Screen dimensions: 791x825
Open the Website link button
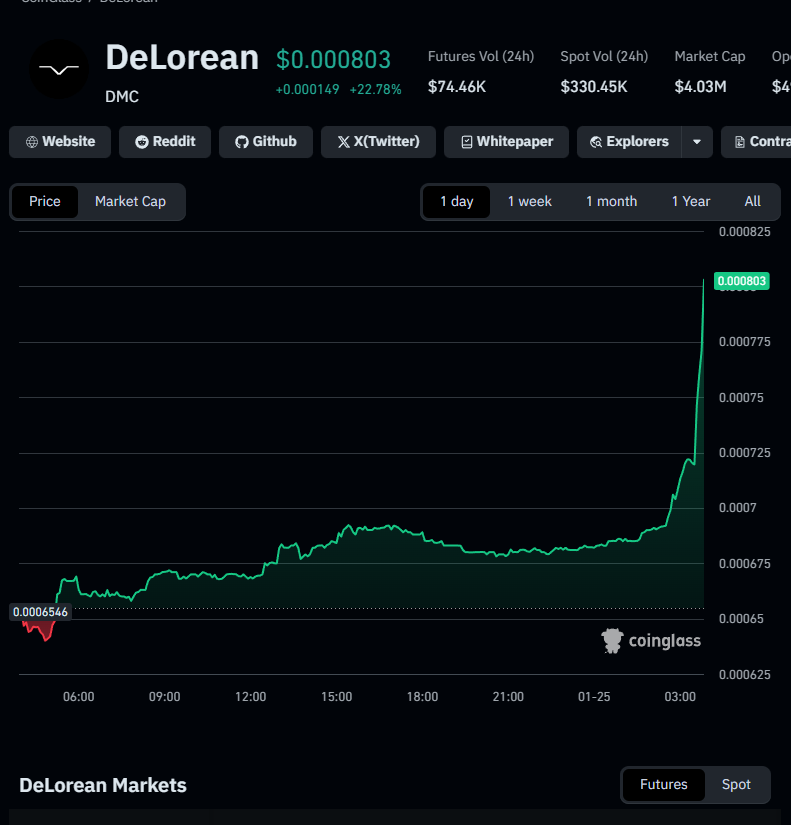60,142
